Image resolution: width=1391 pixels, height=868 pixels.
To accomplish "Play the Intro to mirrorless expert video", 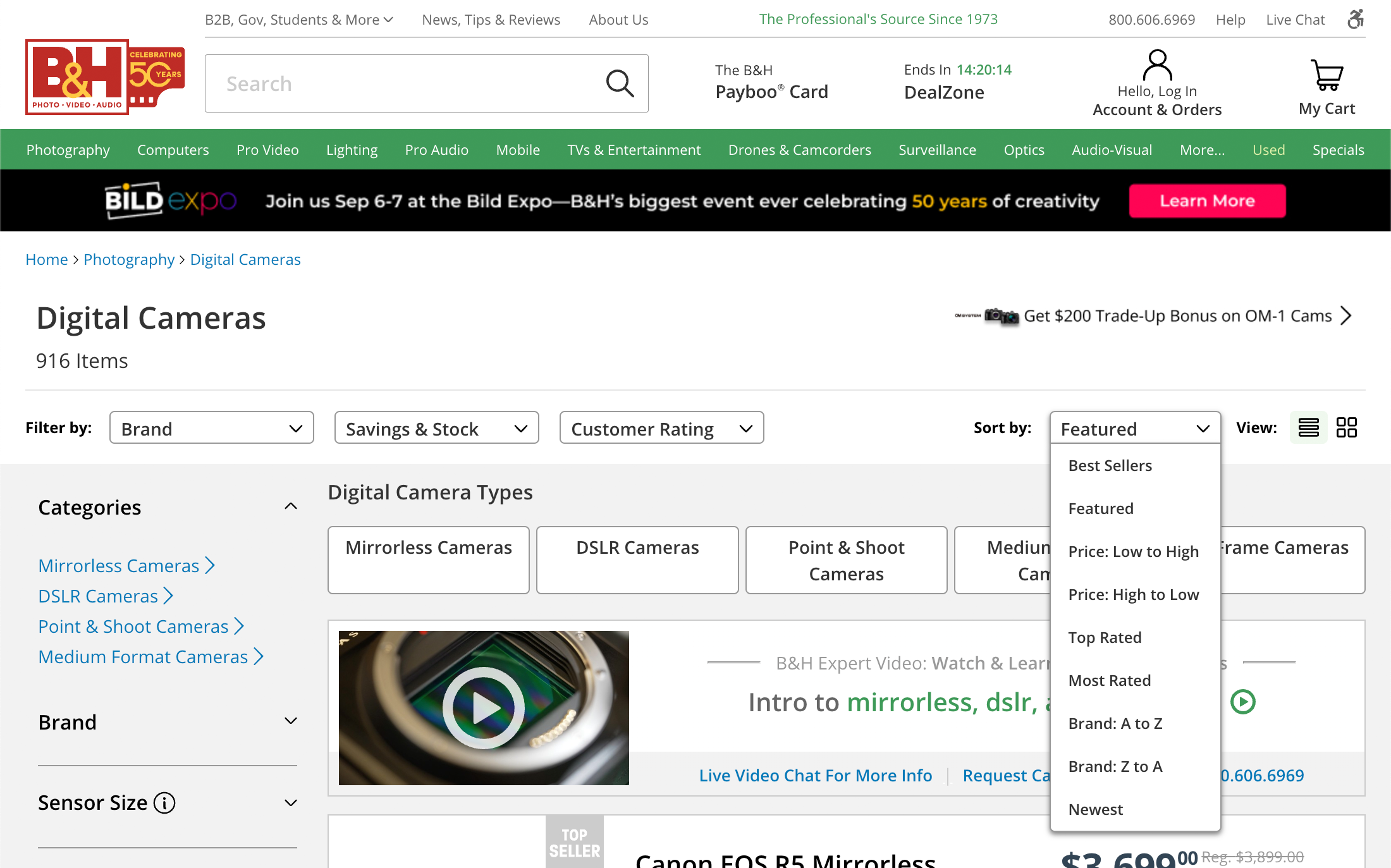I will (484, 707).
